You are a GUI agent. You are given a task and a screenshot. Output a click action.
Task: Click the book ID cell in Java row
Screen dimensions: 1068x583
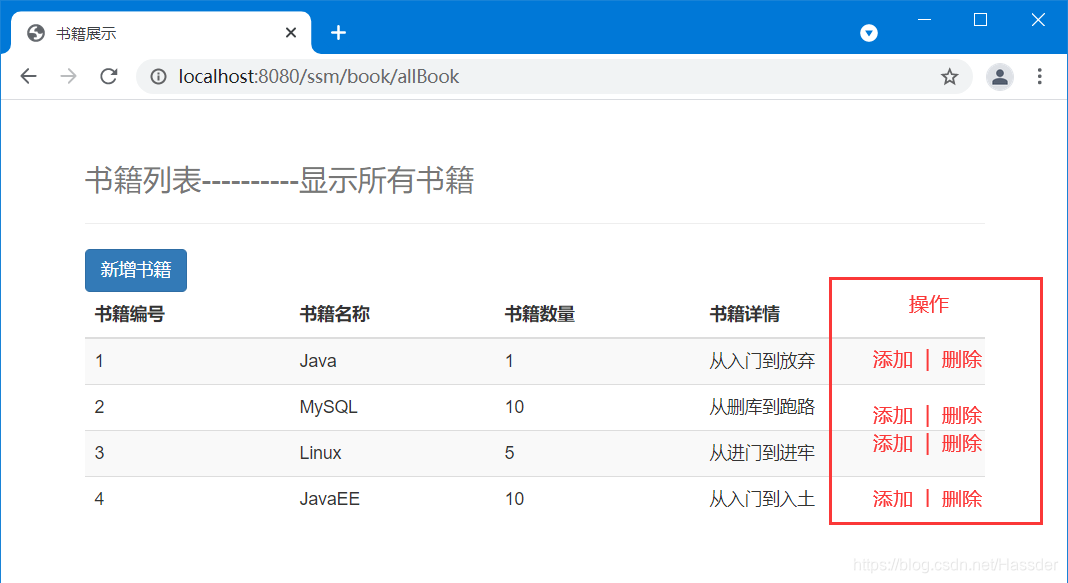(x=99, y=361)
